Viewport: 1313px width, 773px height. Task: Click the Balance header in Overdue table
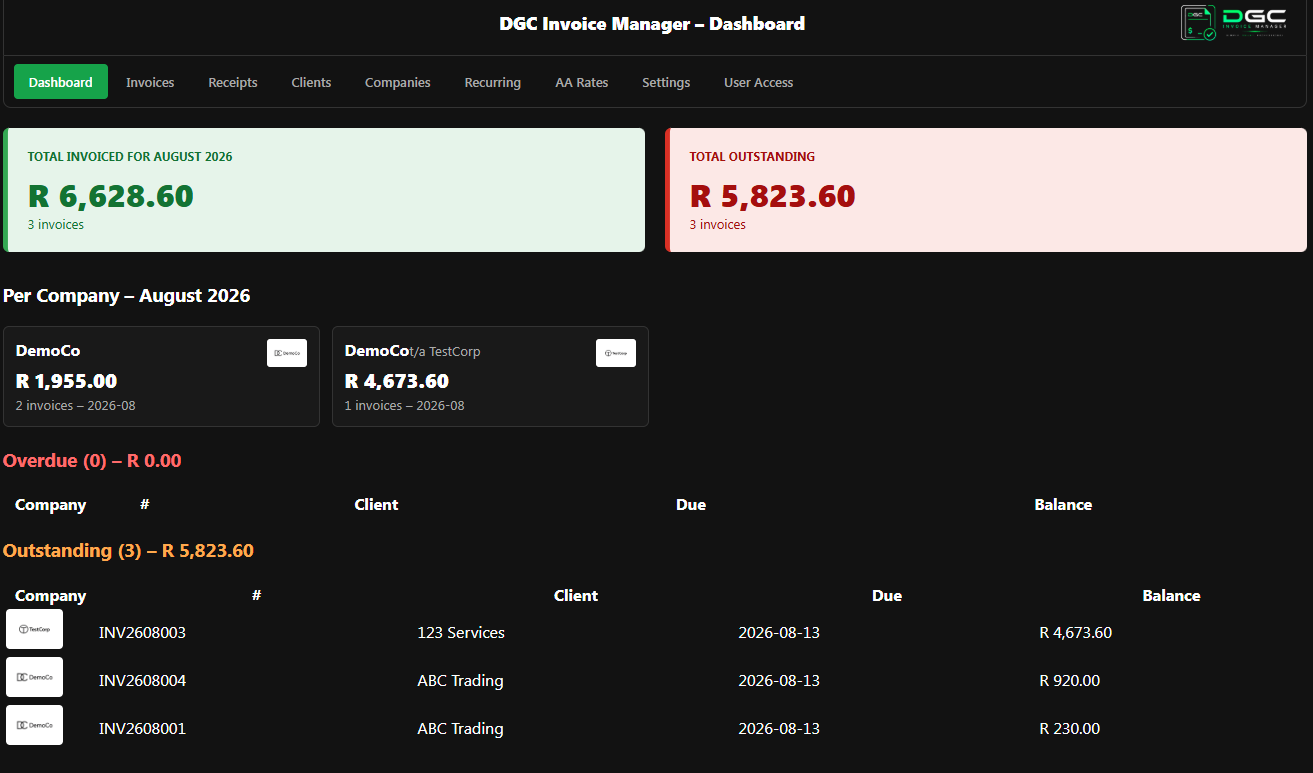(x=1063, y=505)
